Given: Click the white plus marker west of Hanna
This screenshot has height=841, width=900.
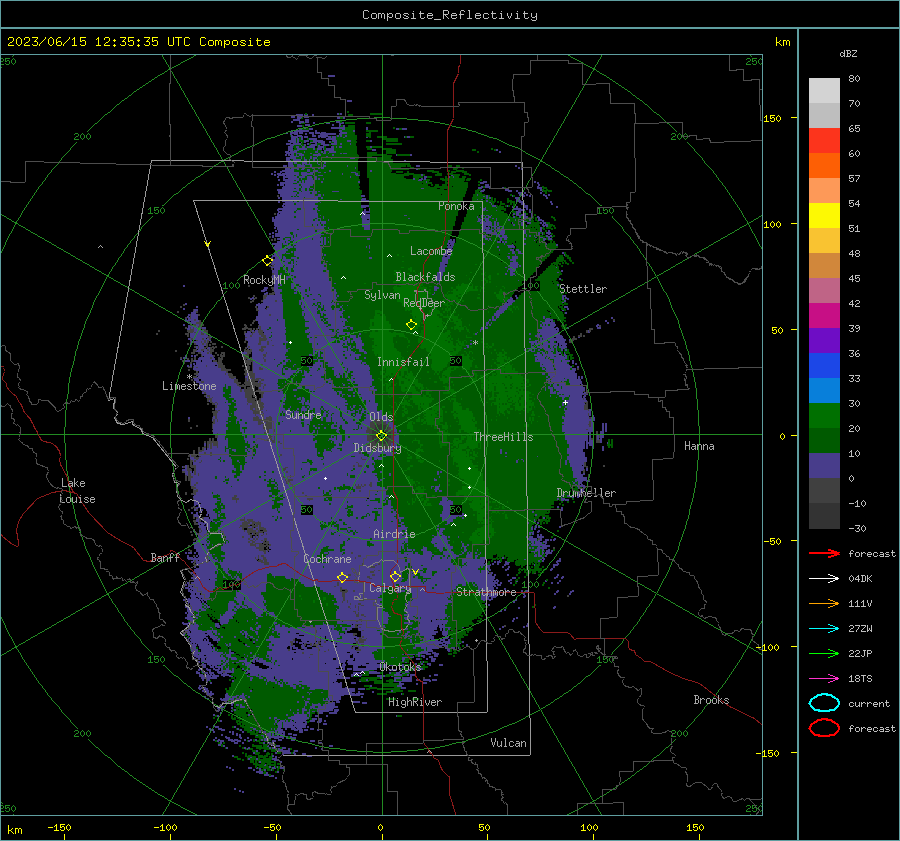Looking at the screenshot, I should (565, 402).
